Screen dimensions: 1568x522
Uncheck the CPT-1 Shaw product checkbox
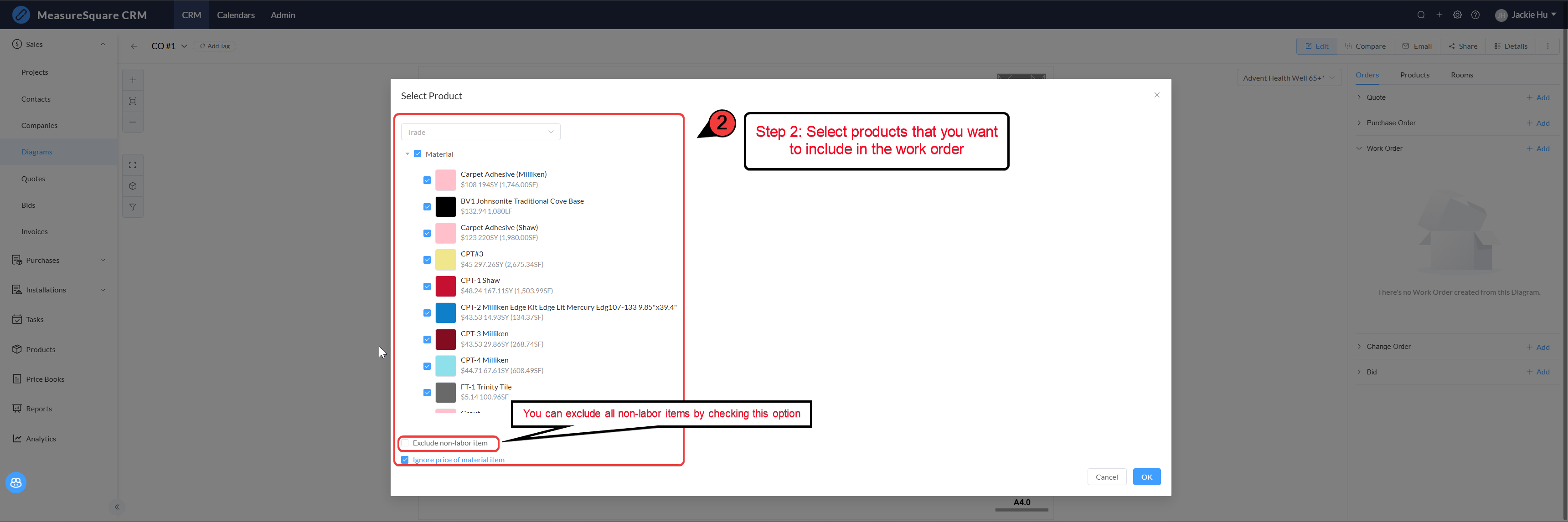(x=427, y=287)
